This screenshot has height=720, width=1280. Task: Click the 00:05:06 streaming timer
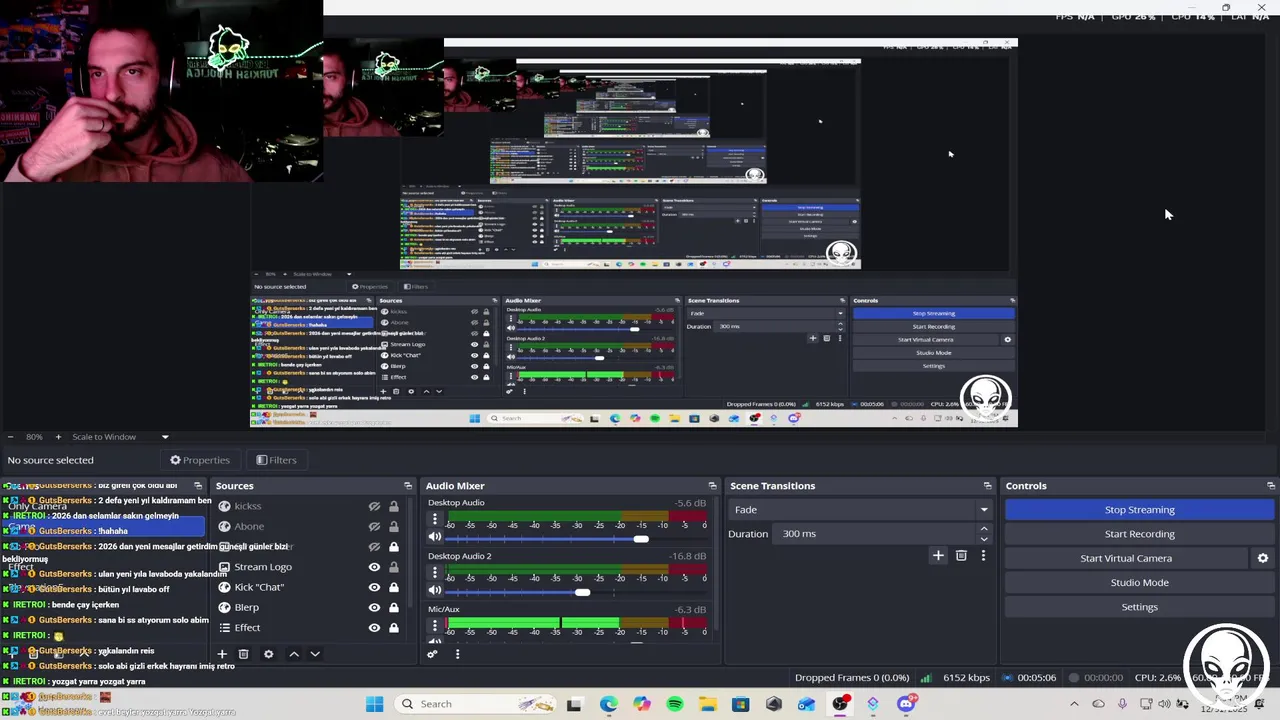1037,678
